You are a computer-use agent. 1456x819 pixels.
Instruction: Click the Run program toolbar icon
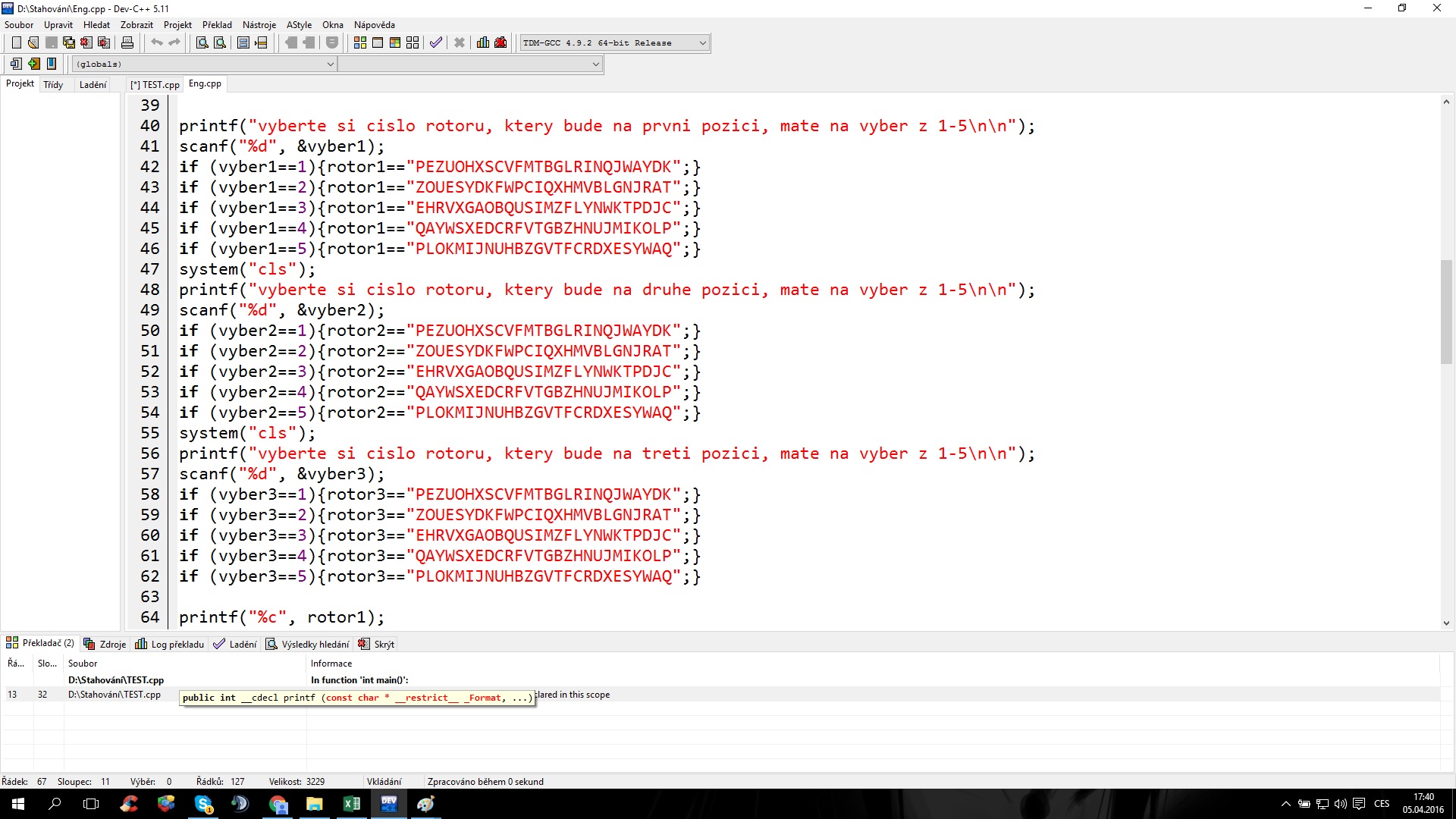(378, 42)
